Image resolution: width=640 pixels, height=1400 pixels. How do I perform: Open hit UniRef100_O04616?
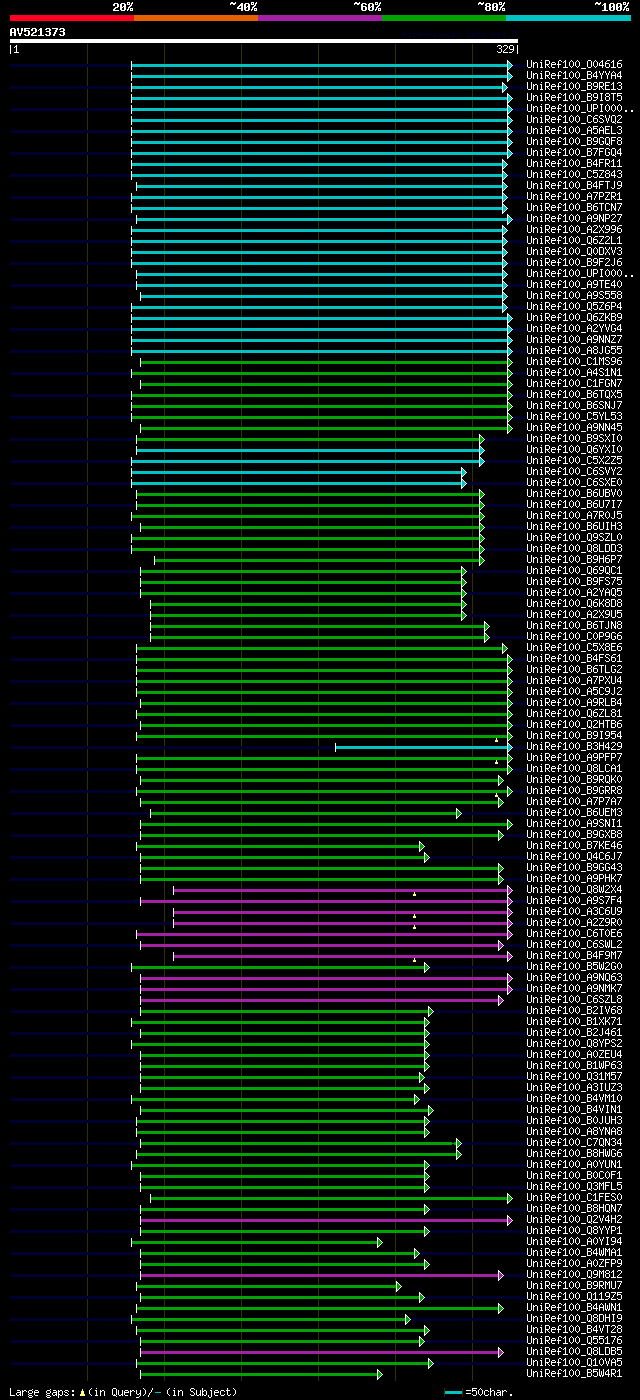point(574,64)
